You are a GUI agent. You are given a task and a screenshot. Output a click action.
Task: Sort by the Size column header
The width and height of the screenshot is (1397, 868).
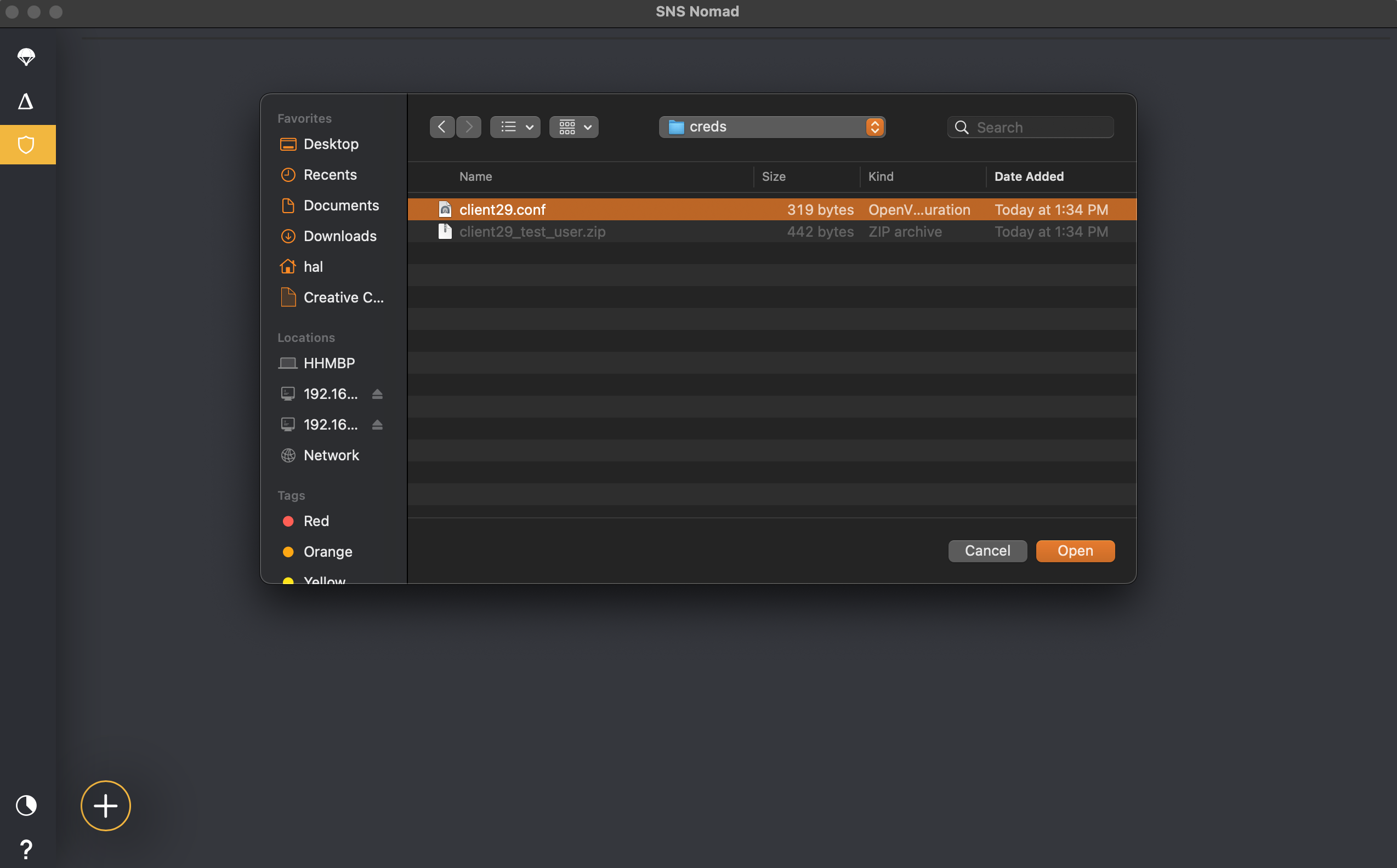773,176
